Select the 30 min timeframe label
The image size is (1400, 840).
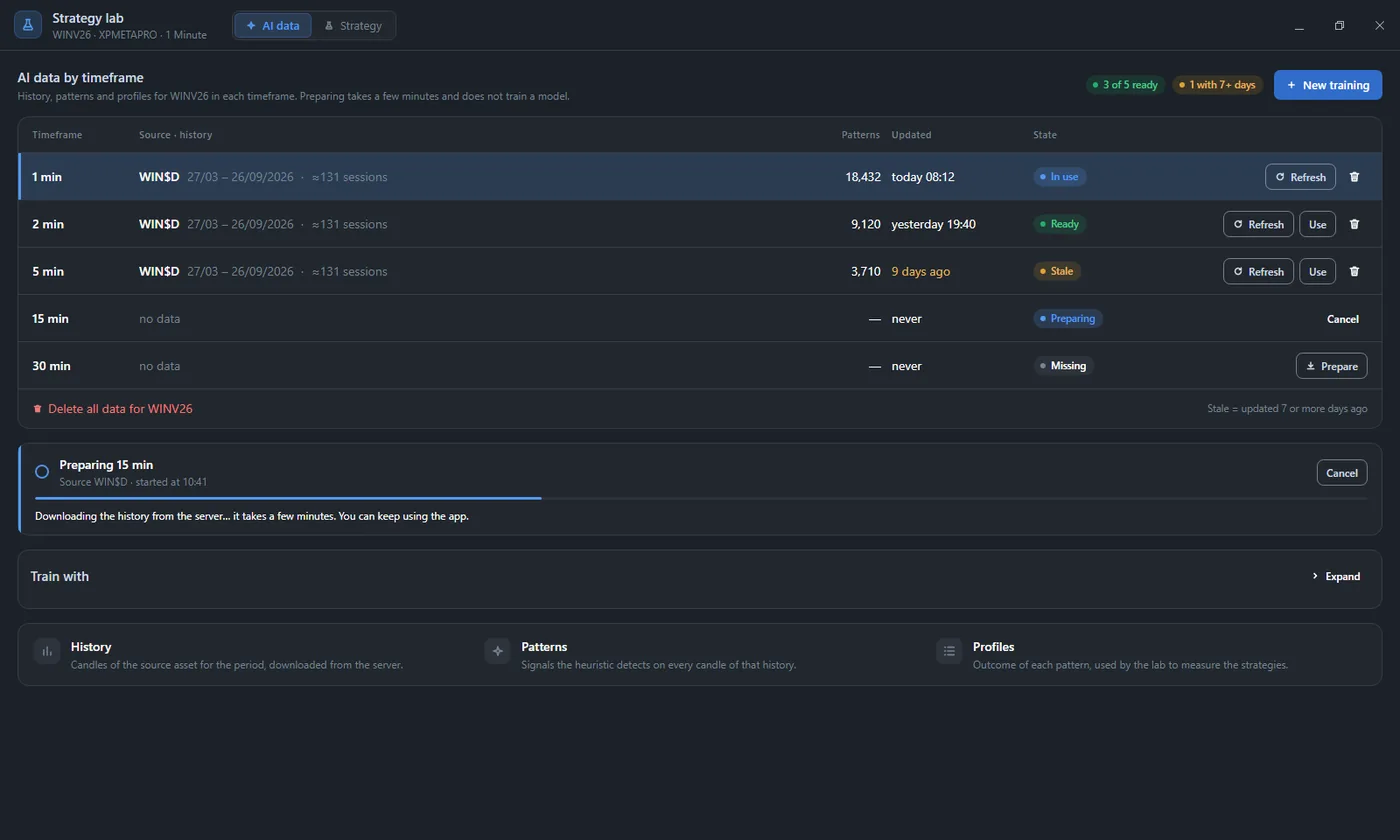[51, 366]
